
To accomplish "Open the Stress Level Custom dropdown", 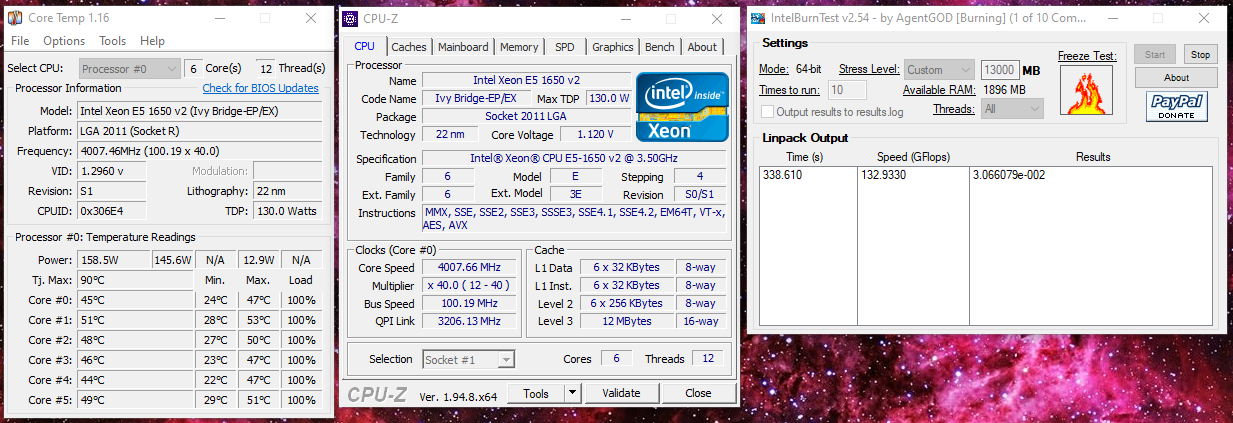I will pyautogui.click(x=939, y=70).
